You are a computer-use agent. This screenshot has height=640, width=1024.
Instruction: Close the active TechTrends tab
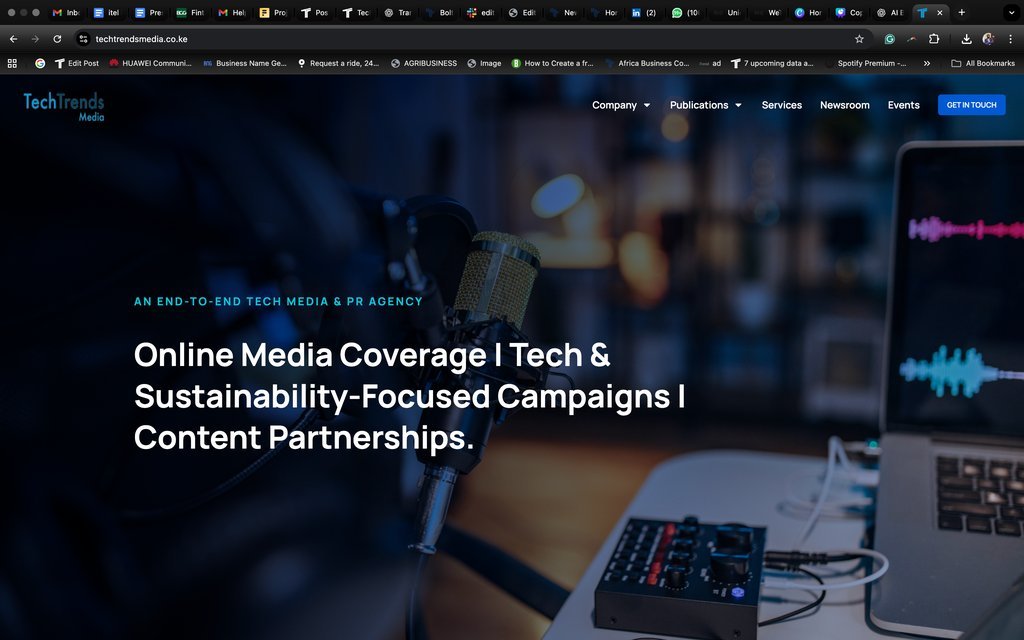[940, 12]
